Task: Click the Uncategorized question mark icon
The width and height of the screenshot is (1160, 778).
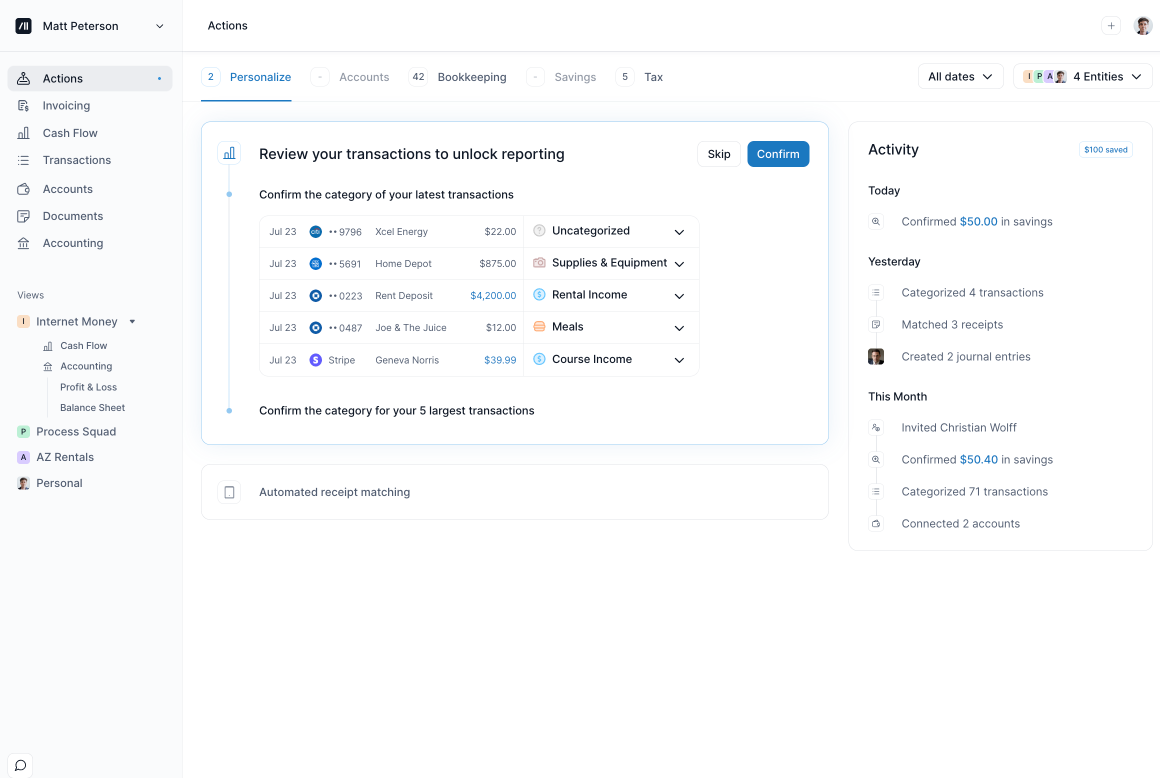Action: pyautogui.click(x=539, y=231)
